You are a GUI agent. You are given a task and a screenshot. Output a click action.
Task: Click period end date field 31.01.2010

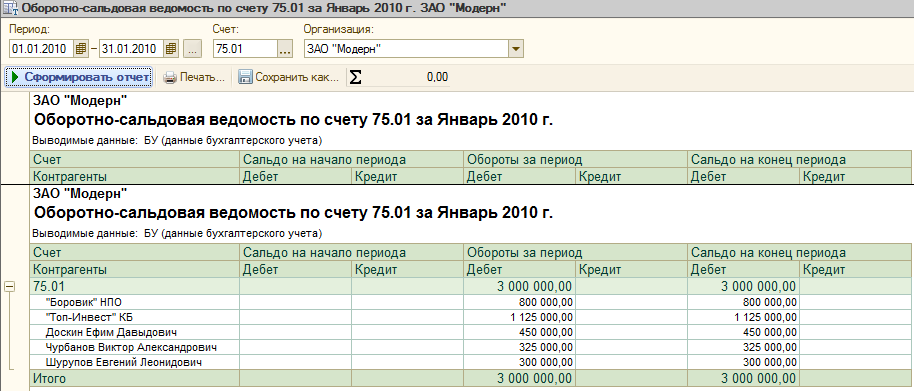pyautogui.click(x=131, y=49)
